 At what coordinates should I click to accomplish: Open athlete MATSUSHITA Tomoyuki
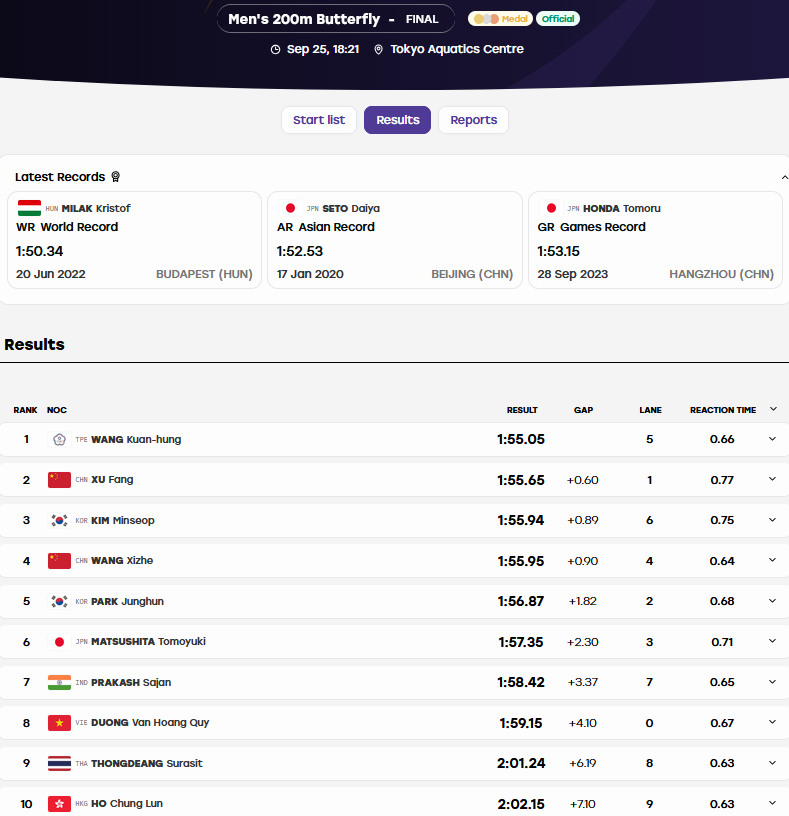click(x=148, y=642)
